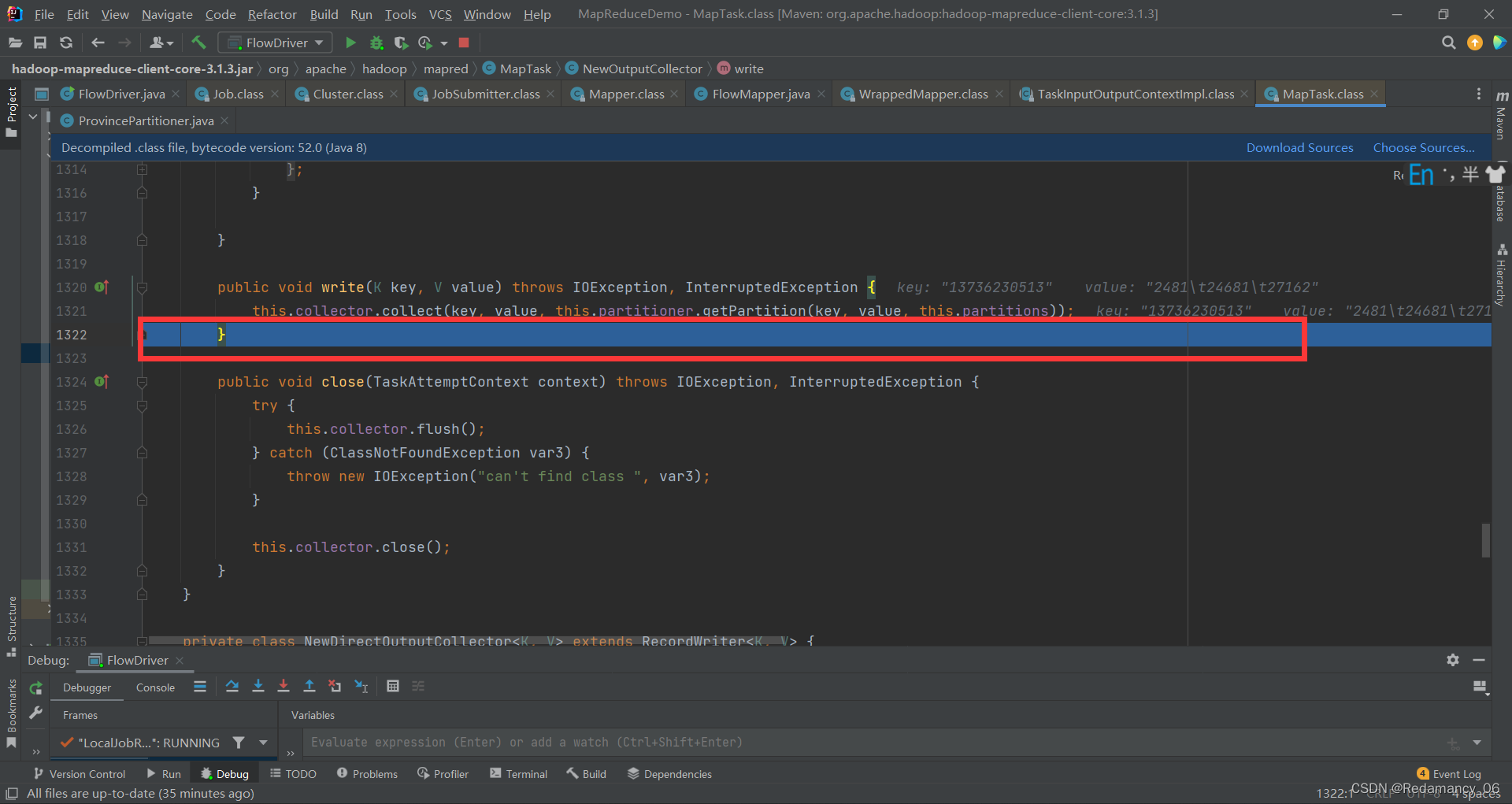This screenshot has height=804, width=1512.
Task: Open file using the folder toolbar icon
Action: click(15, 43)
